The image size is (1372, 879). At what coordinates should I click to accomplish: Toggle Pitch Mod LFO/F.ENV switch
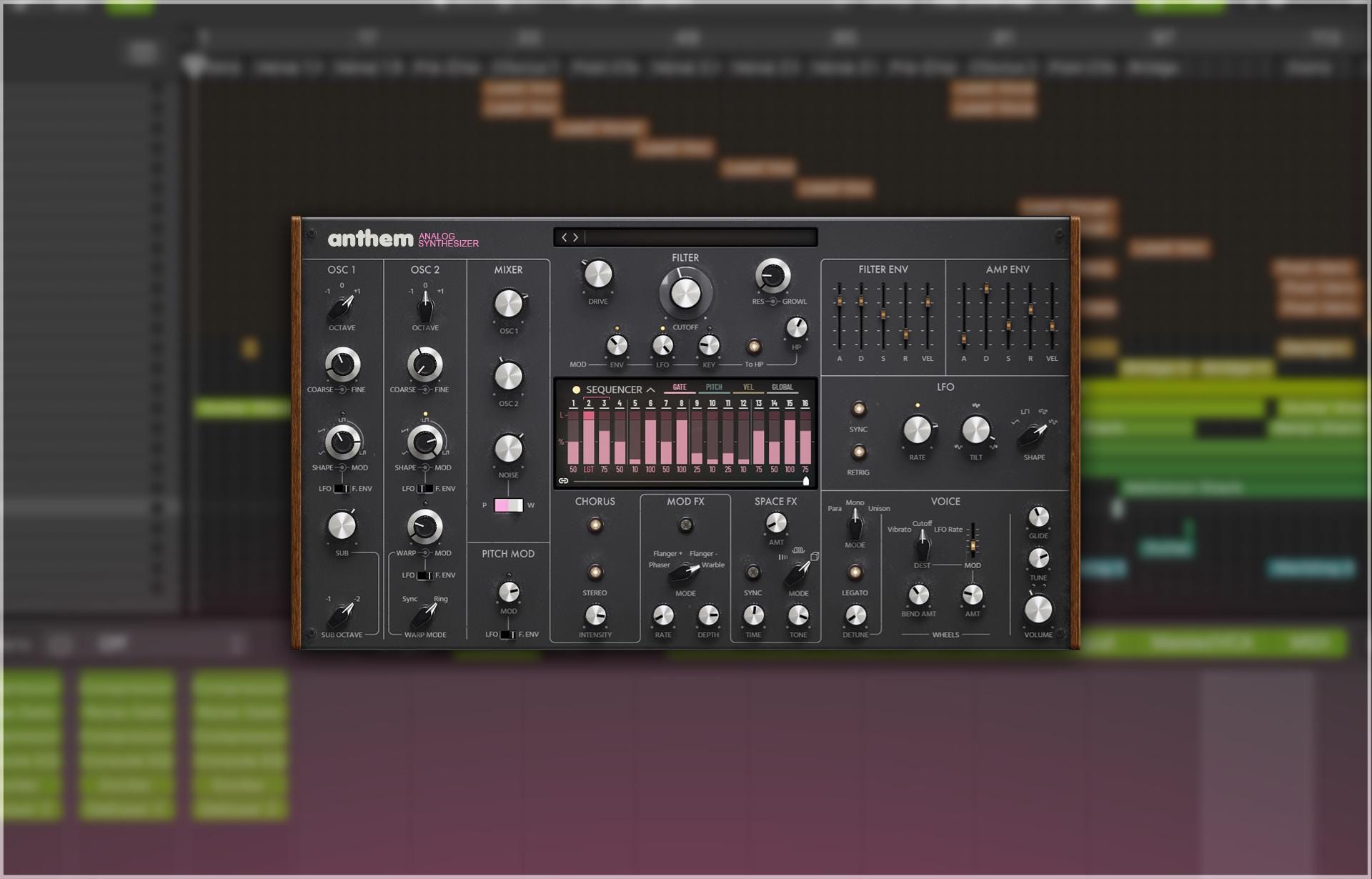[x=507, y=635]
